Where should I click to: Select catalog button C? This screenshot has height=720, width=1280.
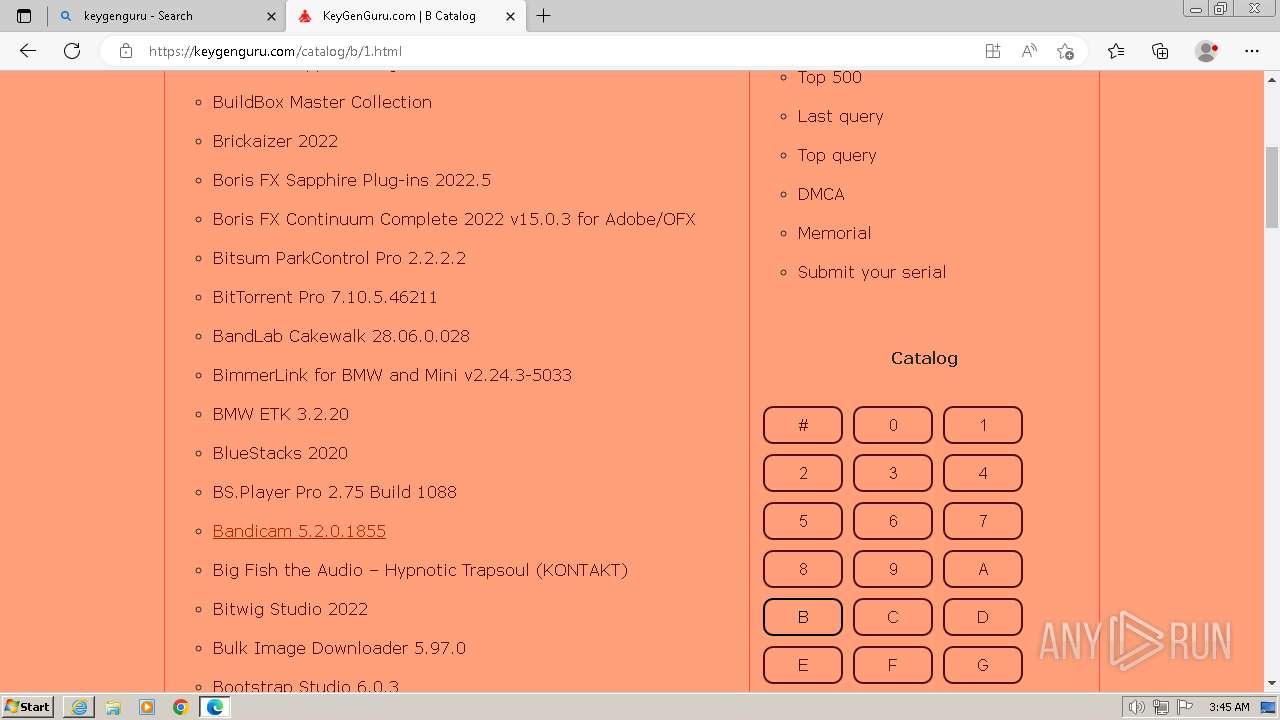[893, 617]
